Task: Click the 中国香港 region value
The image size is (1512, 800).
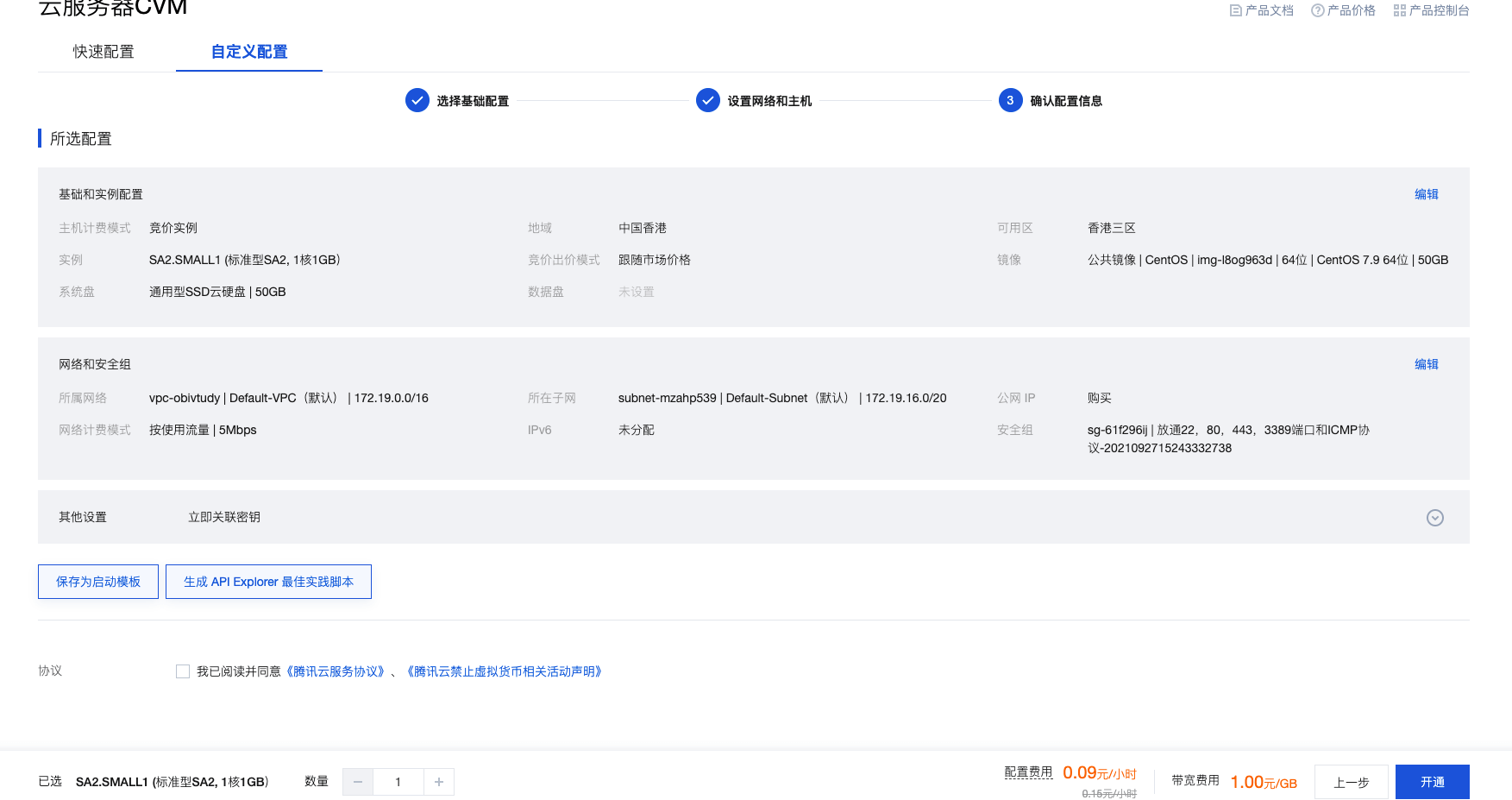Action: click(643, 228)
